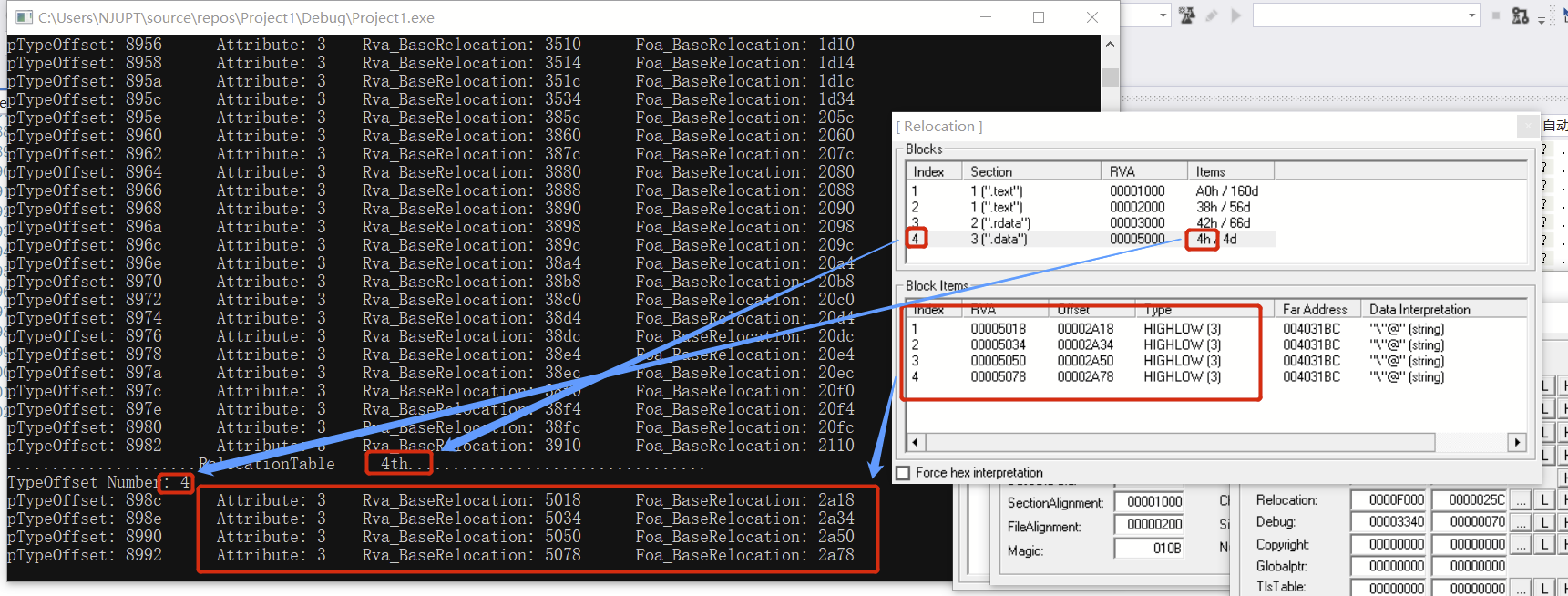1568x596 pixels.
Task: Click the 'L' button in the Relocation row
Action: [1545, 500]
